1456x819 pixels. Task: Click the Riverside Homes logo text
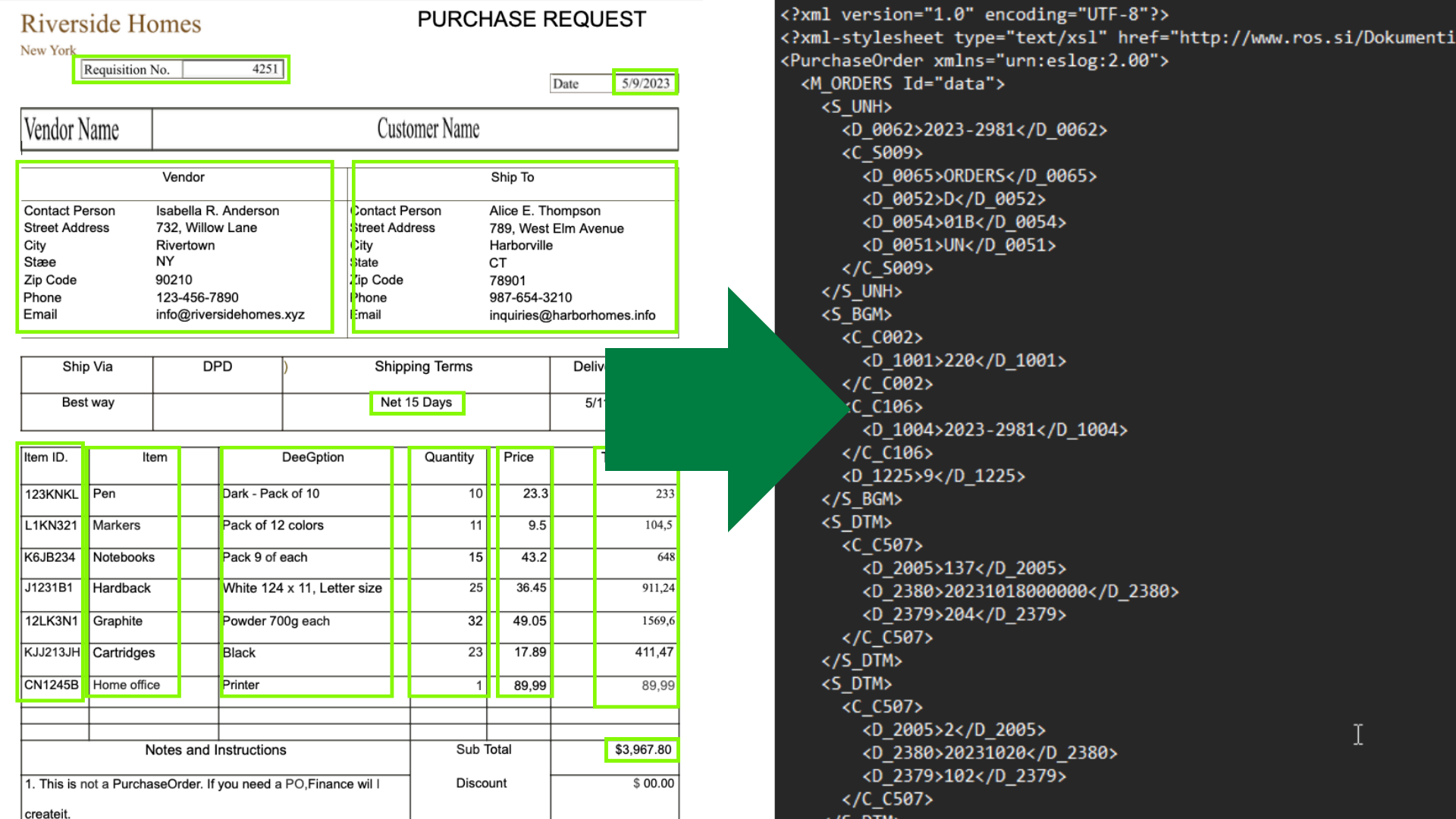(x=111, y=24)
